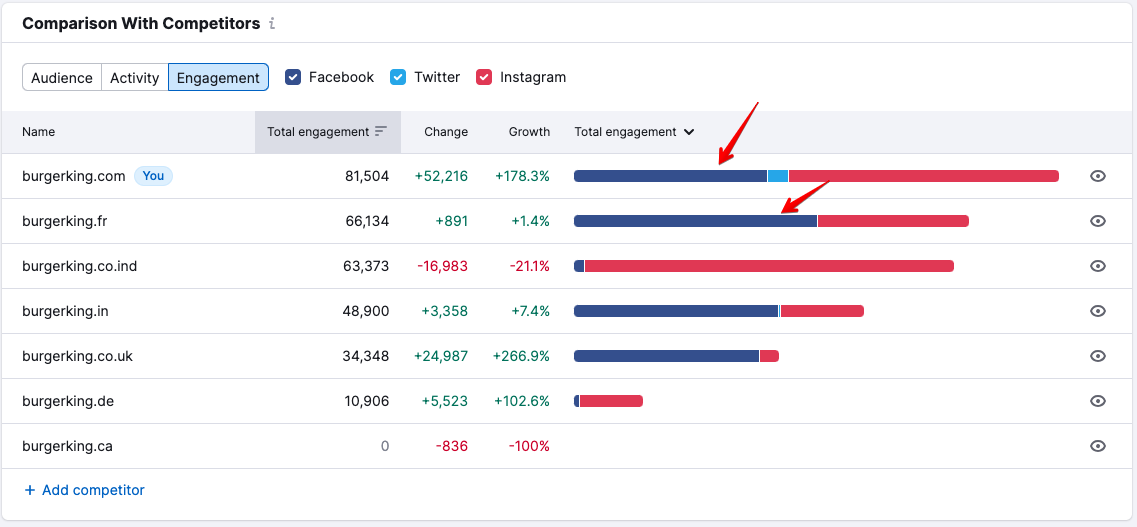Uncheck the Facebook checkbox

(293, 77)
